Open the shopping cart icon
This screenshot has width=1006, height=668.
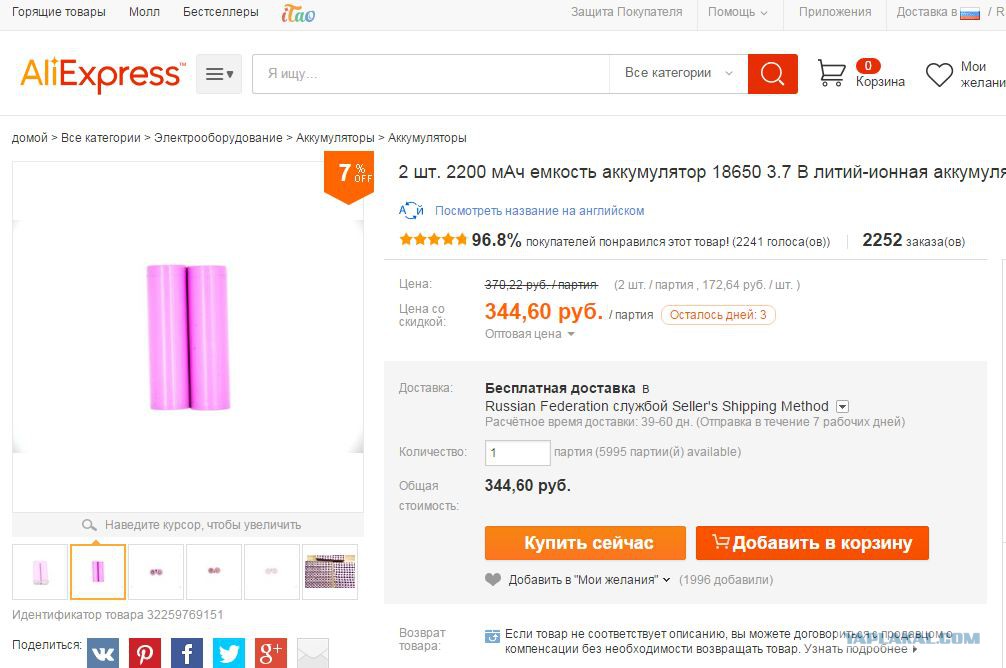(831, 73)
